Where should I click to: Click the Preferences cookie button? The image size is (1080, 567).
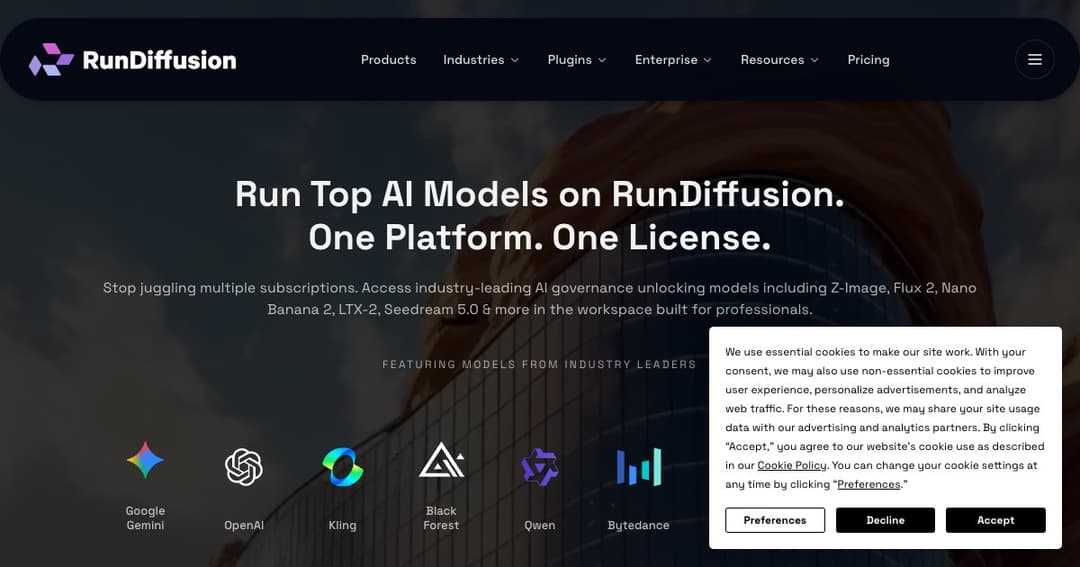point(775,520)
